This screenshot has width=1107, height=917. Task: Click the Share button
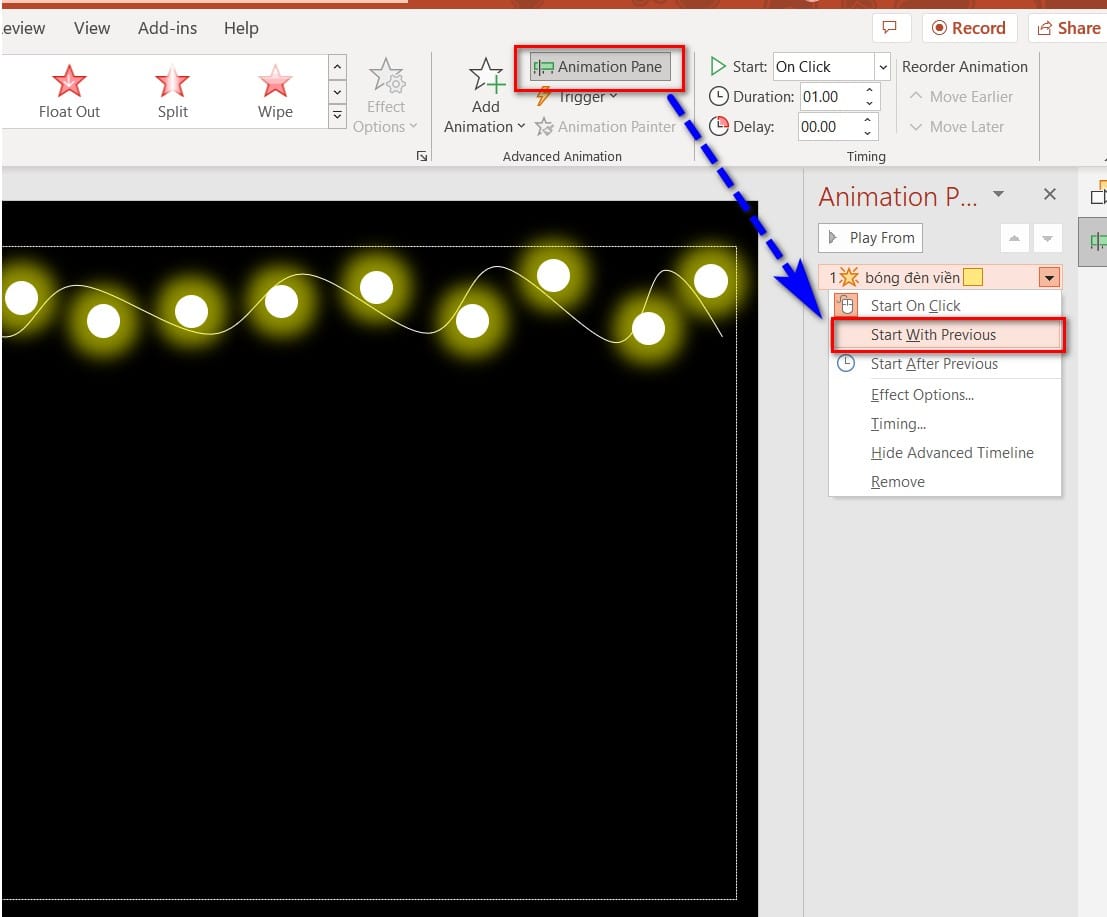pyautogui.click(x=1068, y=28)
